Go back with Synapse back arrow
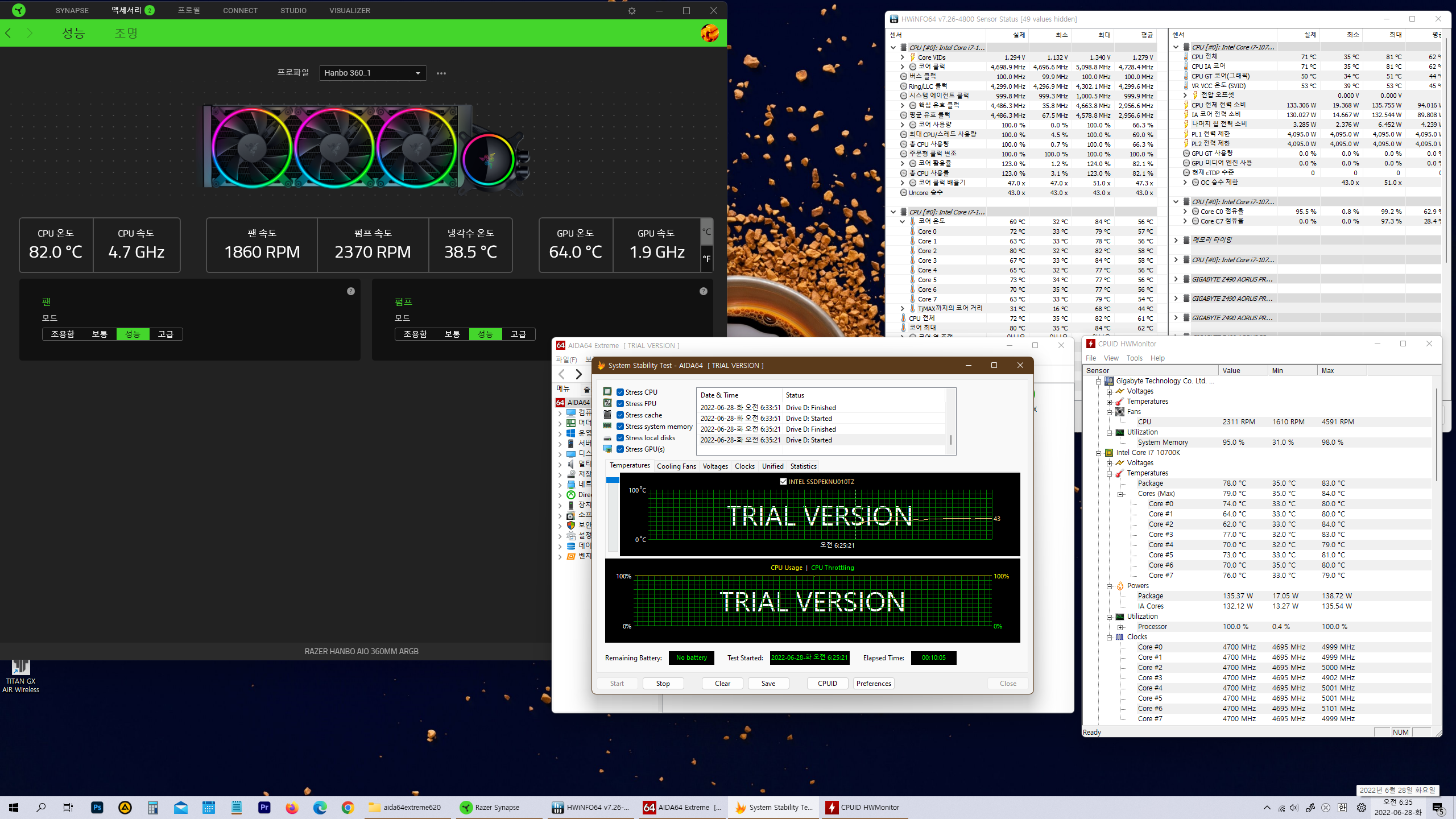The image size is (1456, 819). (9, 33)
